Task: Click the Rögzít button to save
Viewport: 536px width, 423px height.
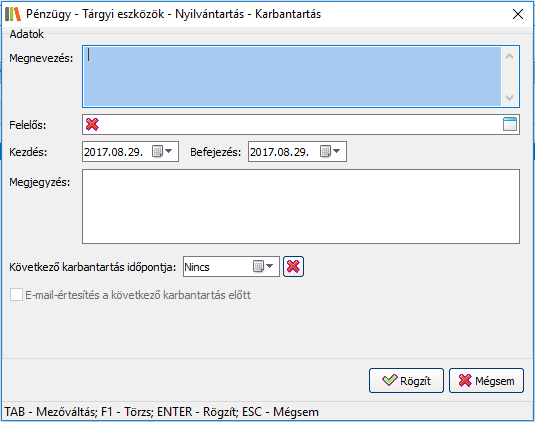Action: (406, 380)
